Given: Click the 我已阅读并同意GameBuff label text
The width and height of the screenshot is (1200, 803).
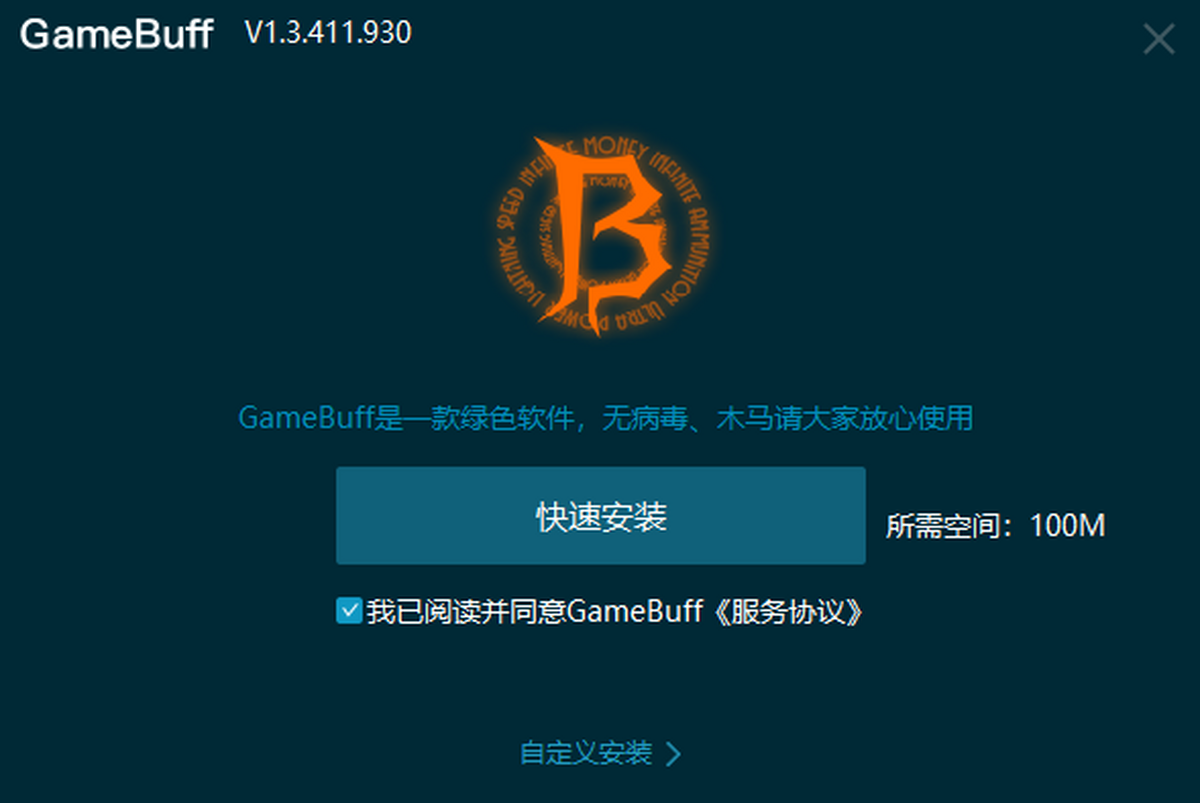Looking at the screenshot, I should tap(535, 612).
